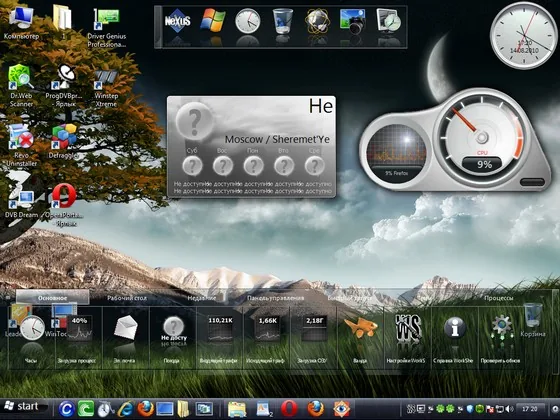560x420 pixels.
Task: Switch to the Процессы shelf tab
Action: 499,298
